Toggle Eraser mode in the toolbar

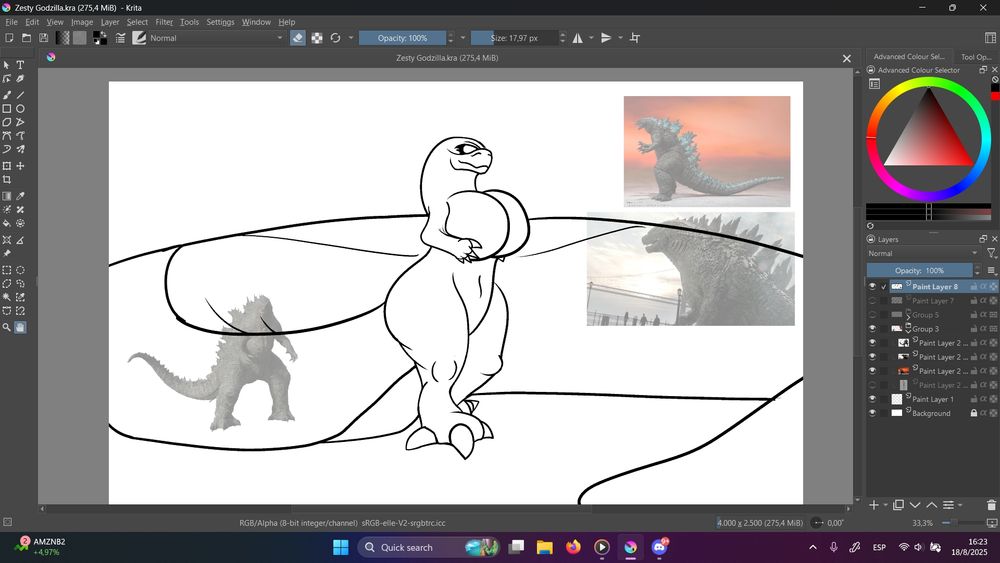(297, 38)
